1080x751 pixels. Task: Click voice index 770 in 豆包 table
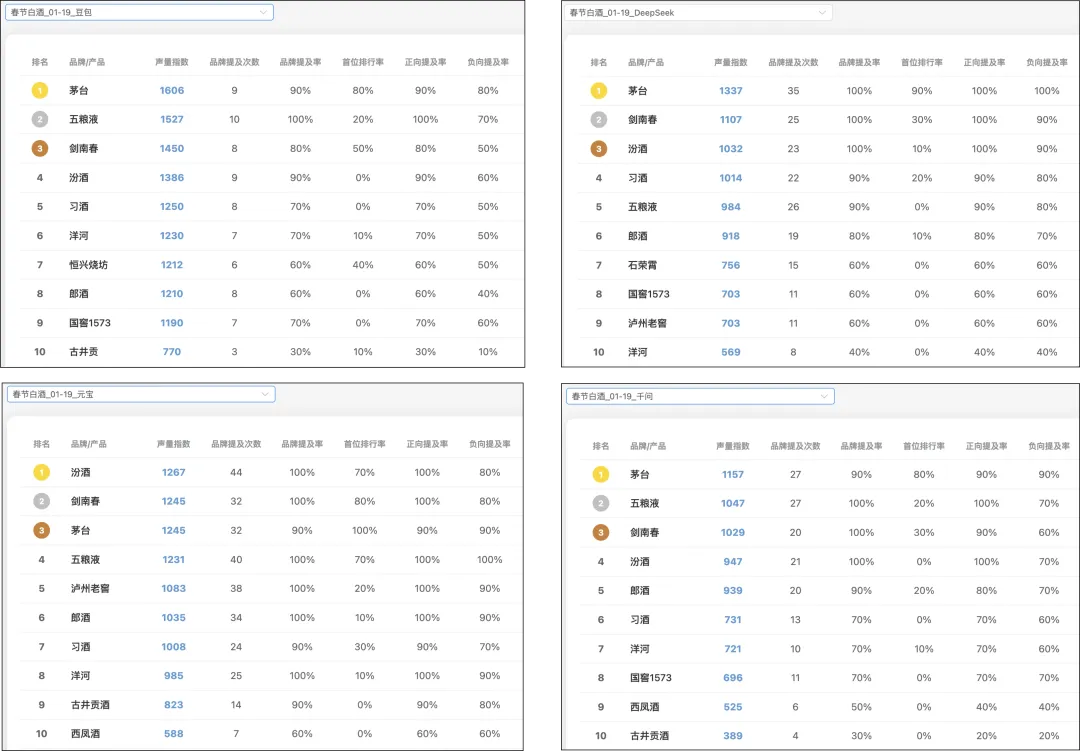pyautogui.click(x=172, y=351)
